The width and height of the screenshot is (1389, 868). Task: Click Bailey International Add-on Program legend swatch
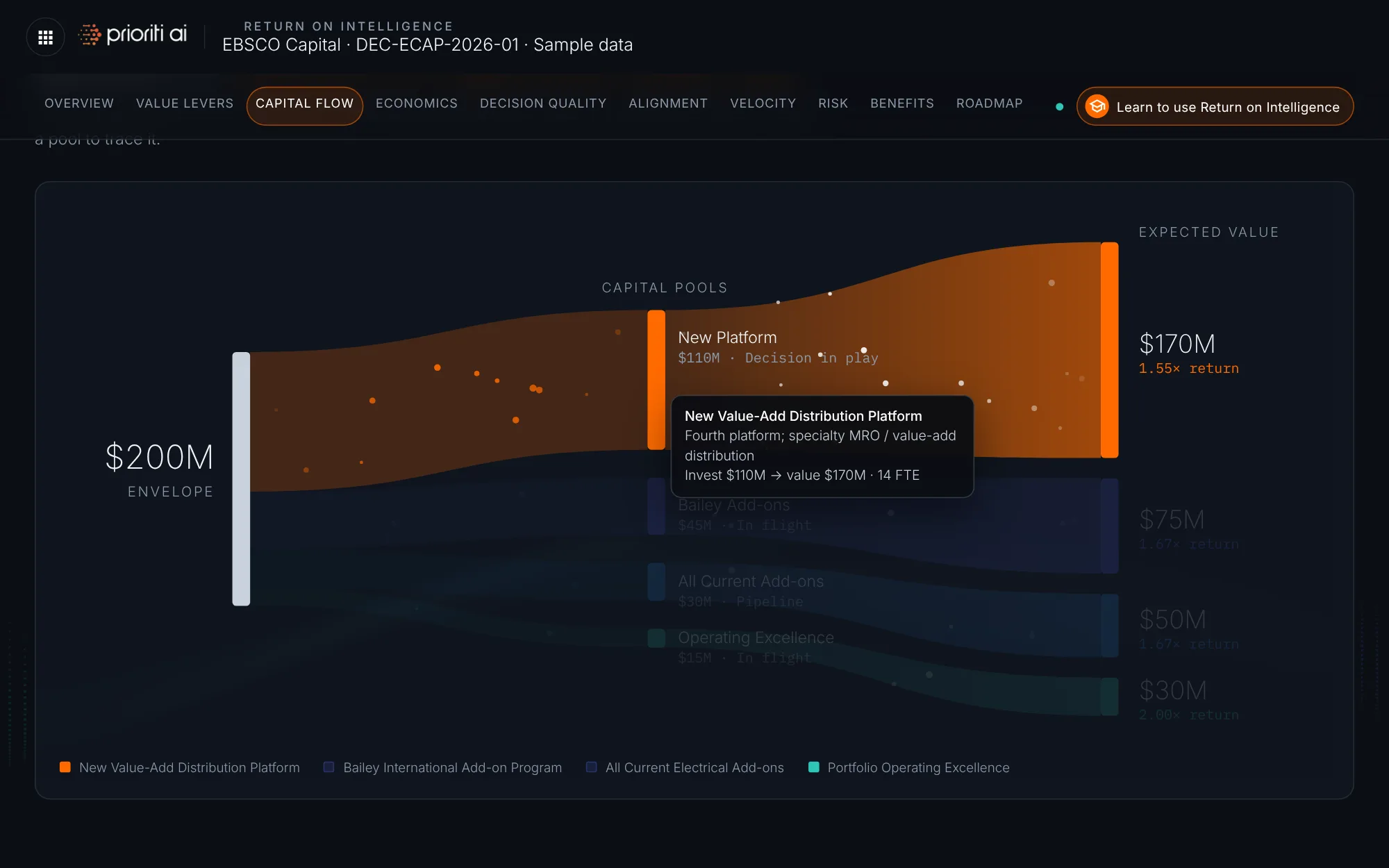329,767
